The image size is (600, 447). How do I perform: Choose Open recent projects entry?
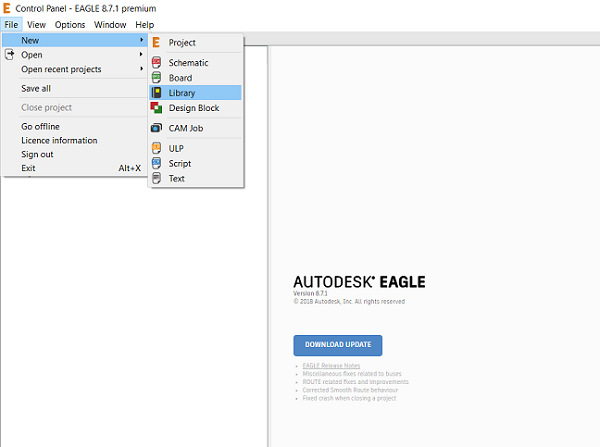coord(74,69)
